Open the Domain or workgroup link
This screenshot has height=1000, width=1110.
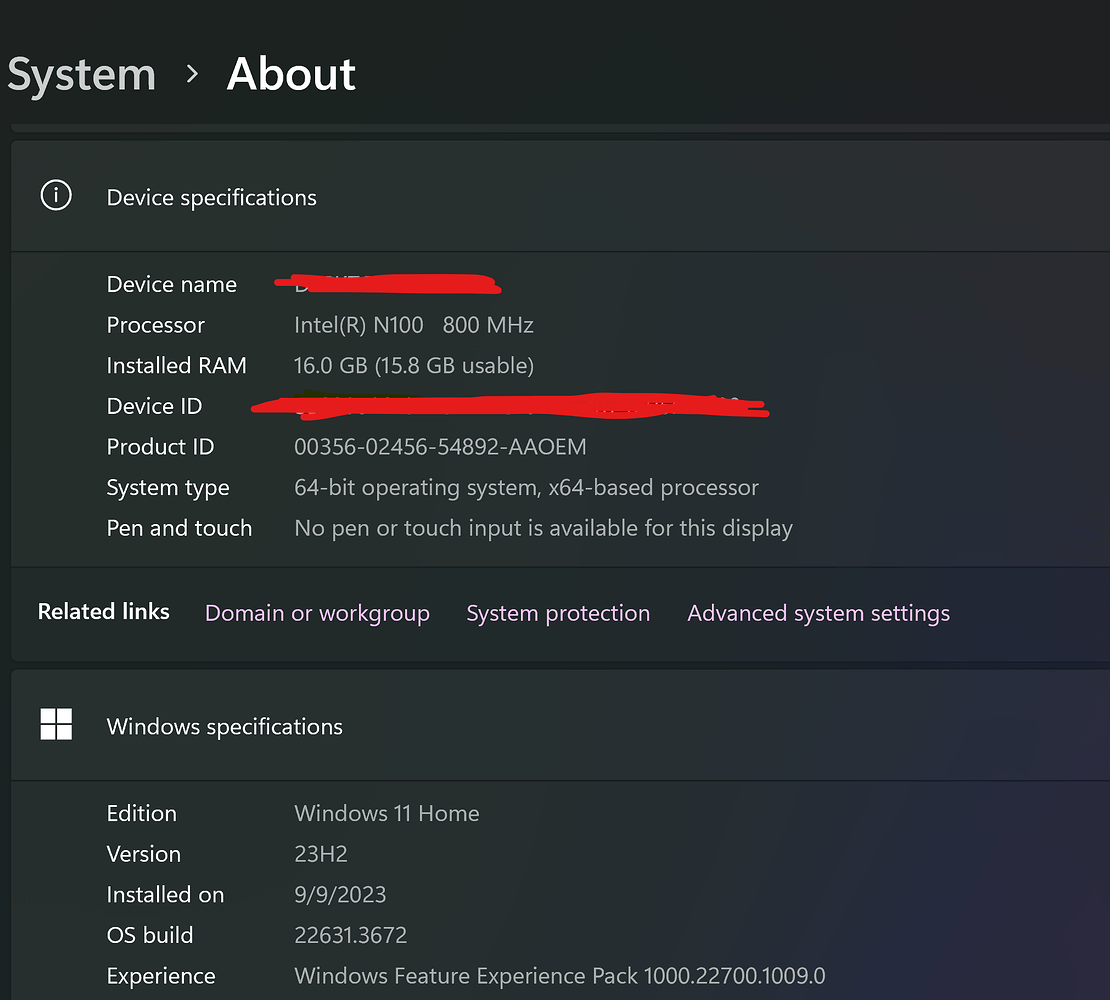[317, 613]
